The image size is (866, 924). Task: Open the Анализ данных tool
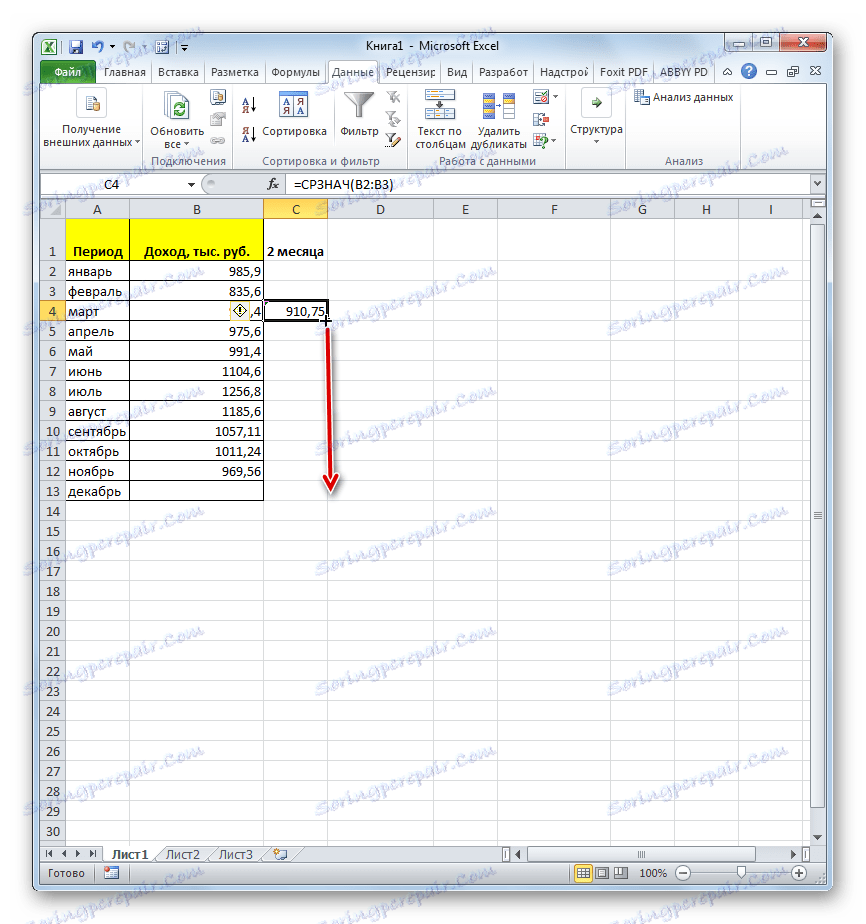(687, 97)
